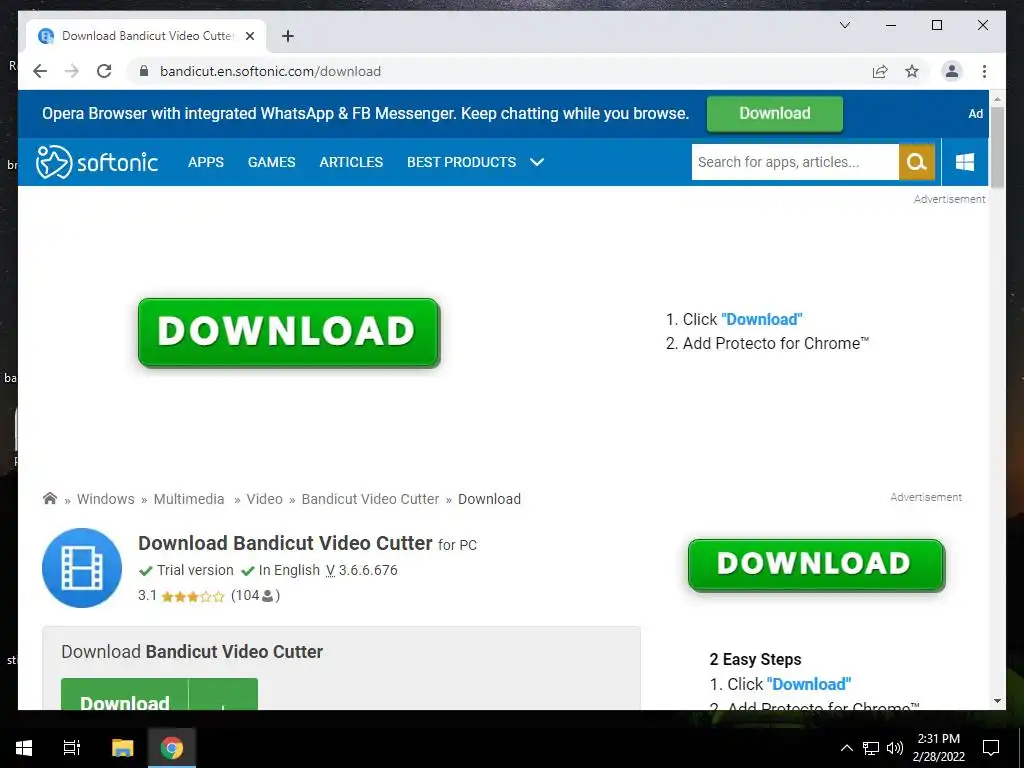
Task: Open Bandicut Video Cutter breadcrumb link
Action: (x=370, y=499)
